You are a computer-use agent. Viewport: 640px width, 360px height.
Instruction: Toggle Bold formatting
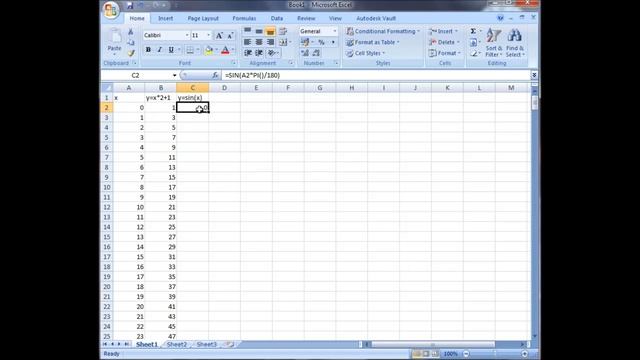(148, 50)
